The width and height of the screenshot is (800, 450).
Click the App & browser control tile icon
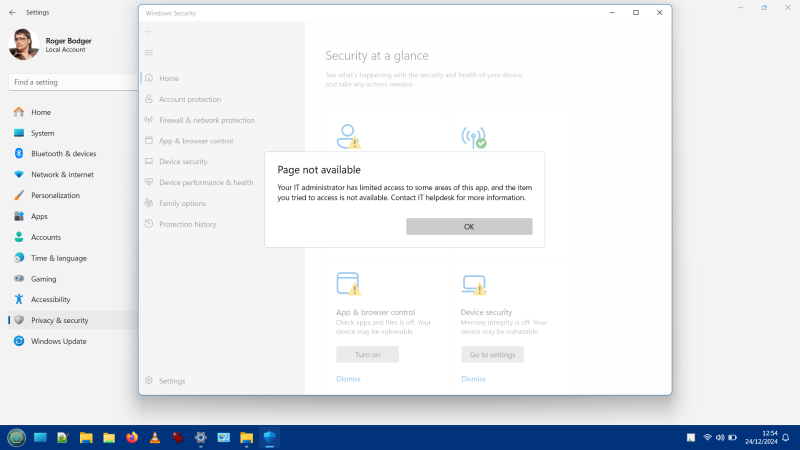coord(348,284)
